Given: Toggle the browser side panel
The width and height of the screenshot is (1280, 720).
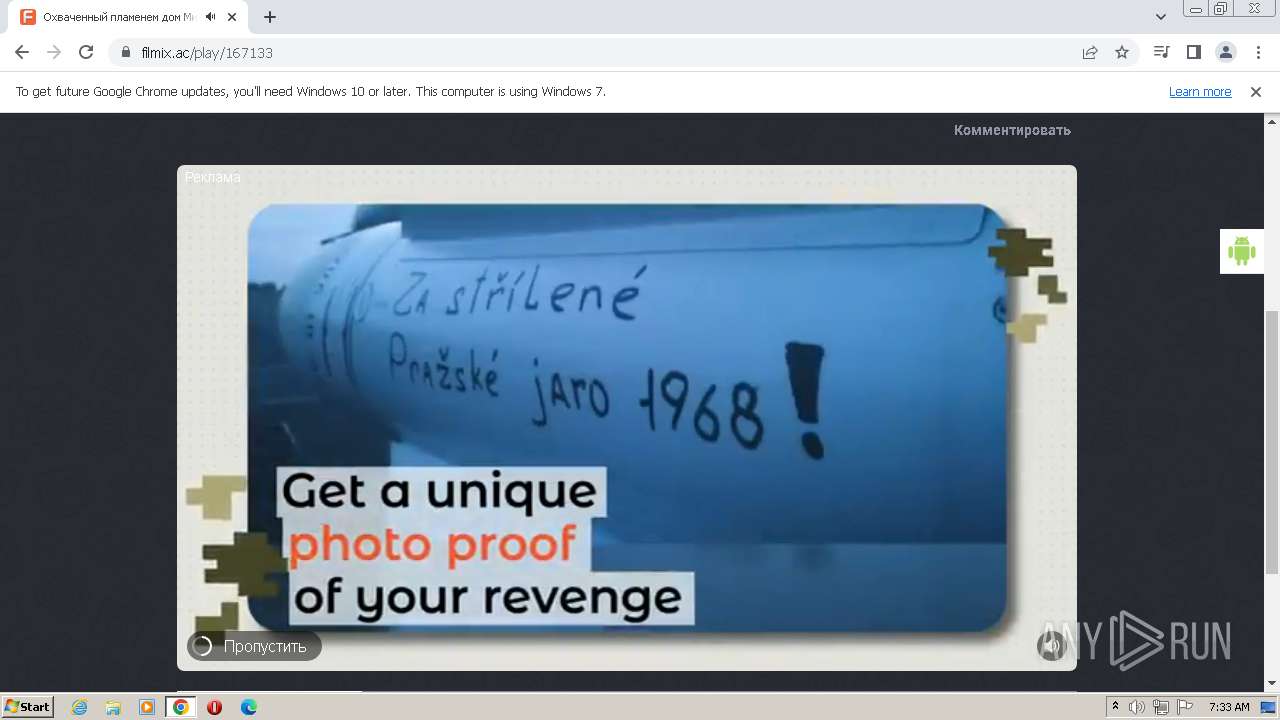Looking at the screenshot, I should pyautogui.click(x=1193, y=52).
